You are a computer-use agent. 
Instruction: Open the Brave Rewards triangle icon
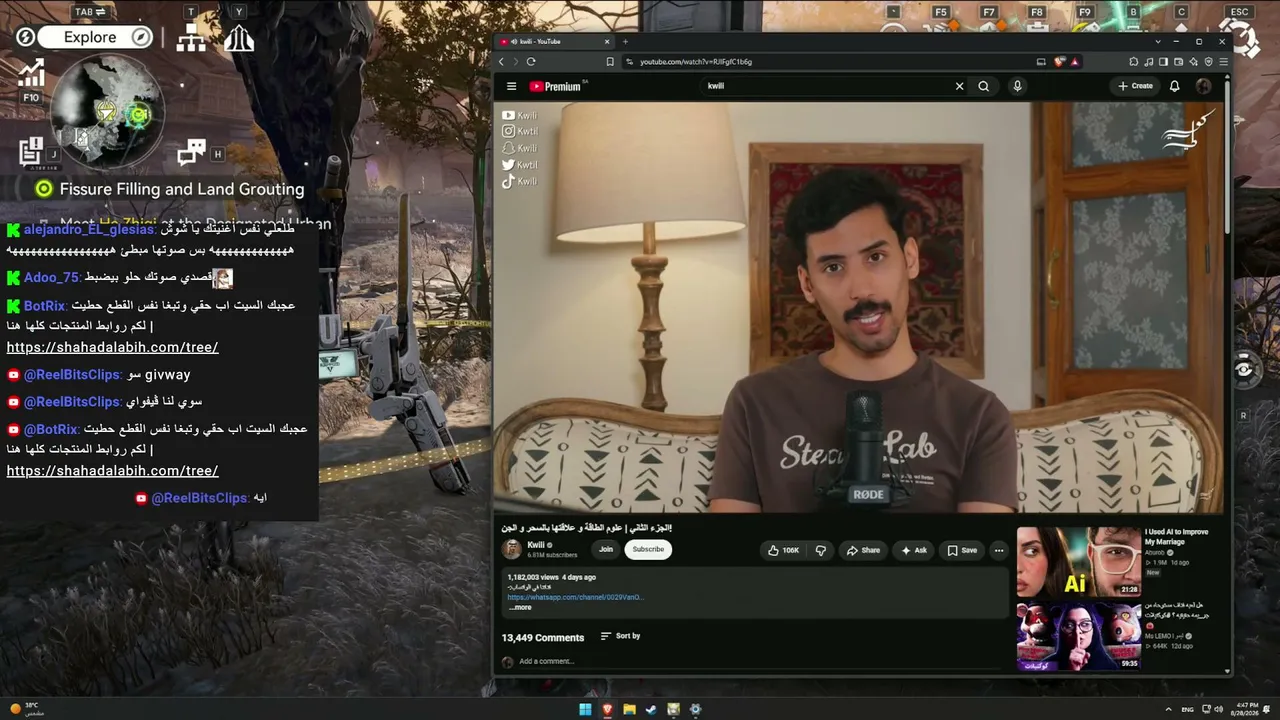click(1075, 62)
